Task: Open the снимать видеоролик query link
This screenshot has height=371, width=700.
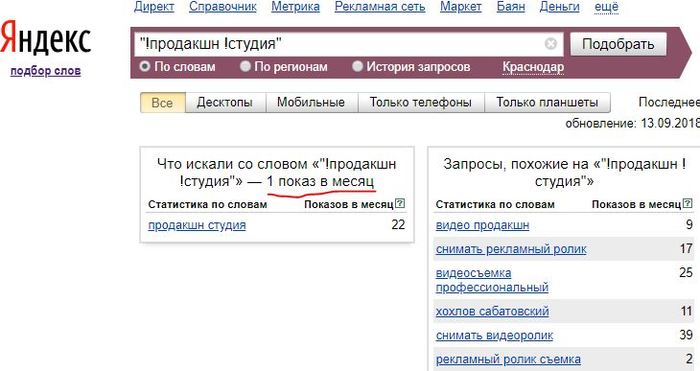Action: pos(494,335)
